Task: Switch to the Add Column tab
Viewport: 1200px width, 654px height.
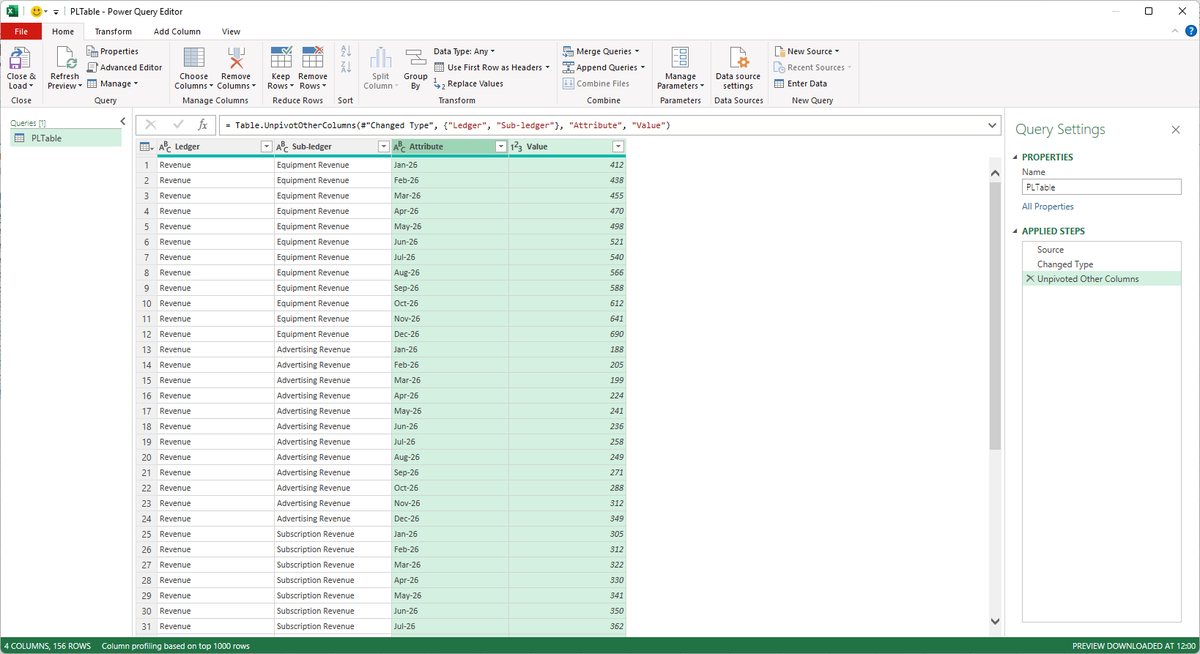Action: point(177,31)
